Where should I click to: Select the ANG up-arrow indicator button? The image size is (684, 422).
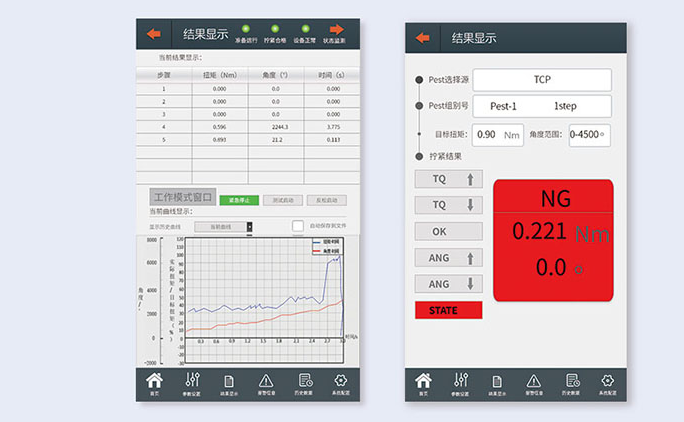[x=448, y=258]
